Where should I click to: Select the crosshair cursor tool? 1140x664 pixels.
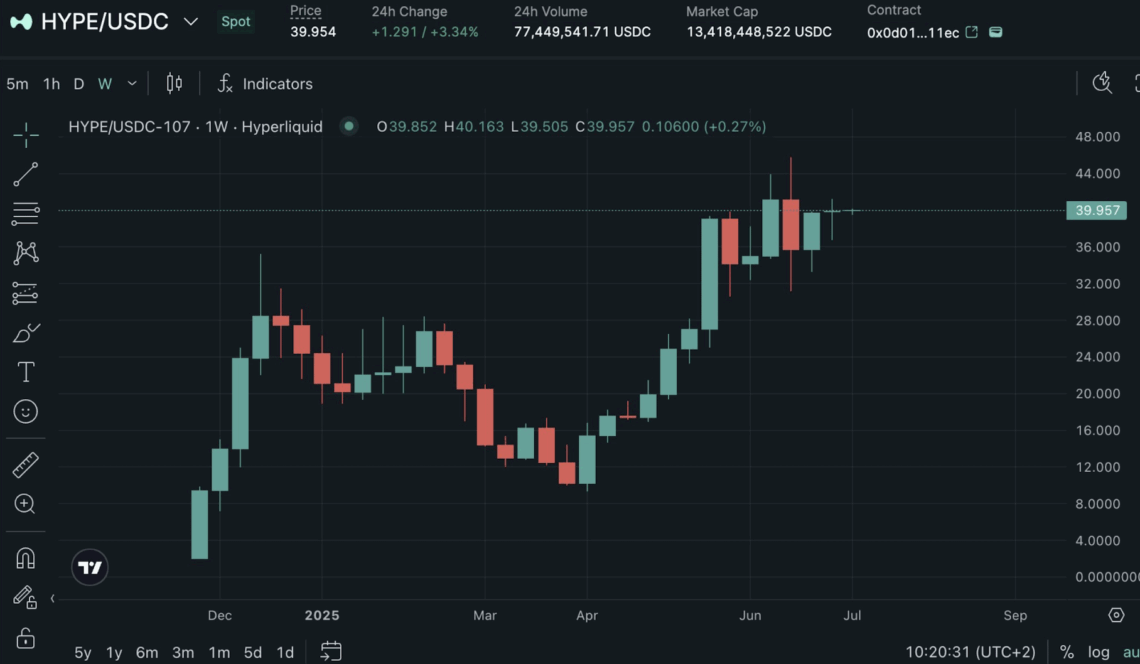[x=25, y=133]
